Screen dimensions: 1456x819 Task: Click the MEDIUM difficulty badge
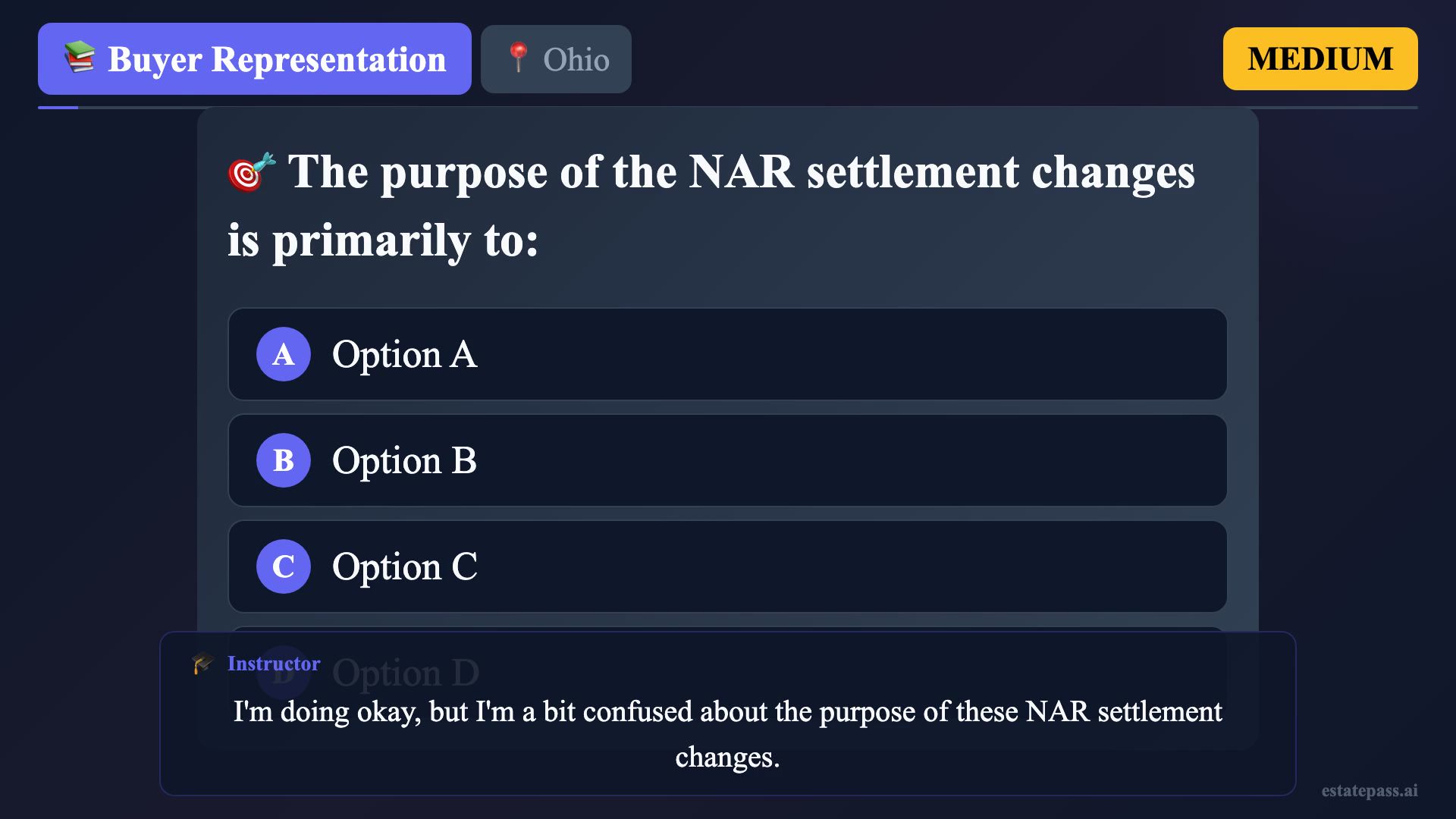pos(1319,59)
